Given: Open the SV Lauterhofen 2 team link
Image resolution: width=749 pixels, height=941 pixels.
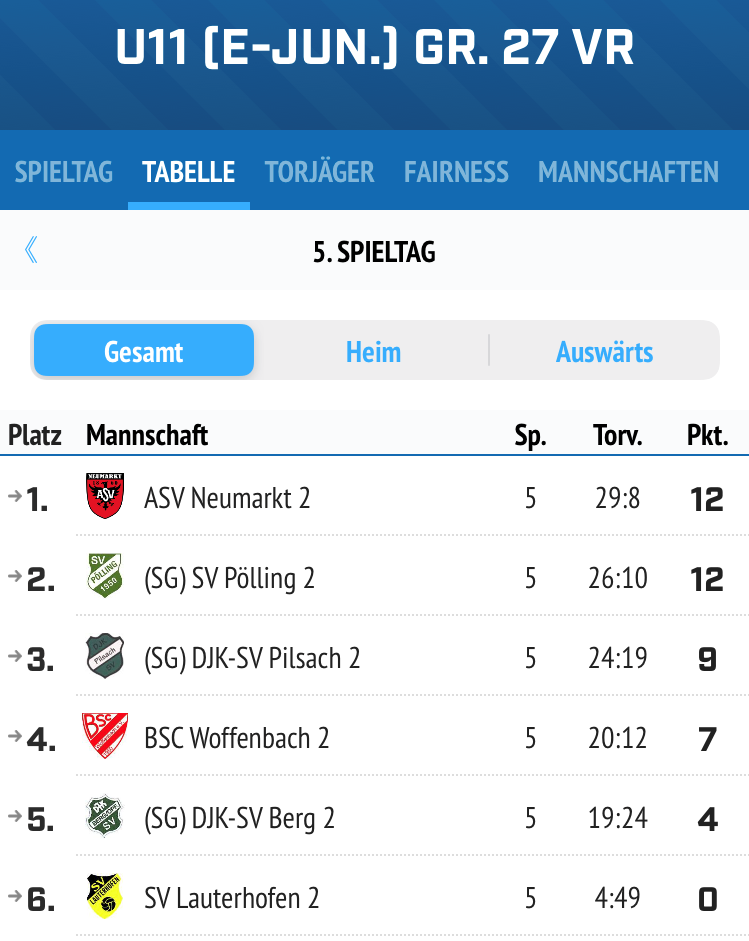Looking at the screenshot, I should (231, 898).
